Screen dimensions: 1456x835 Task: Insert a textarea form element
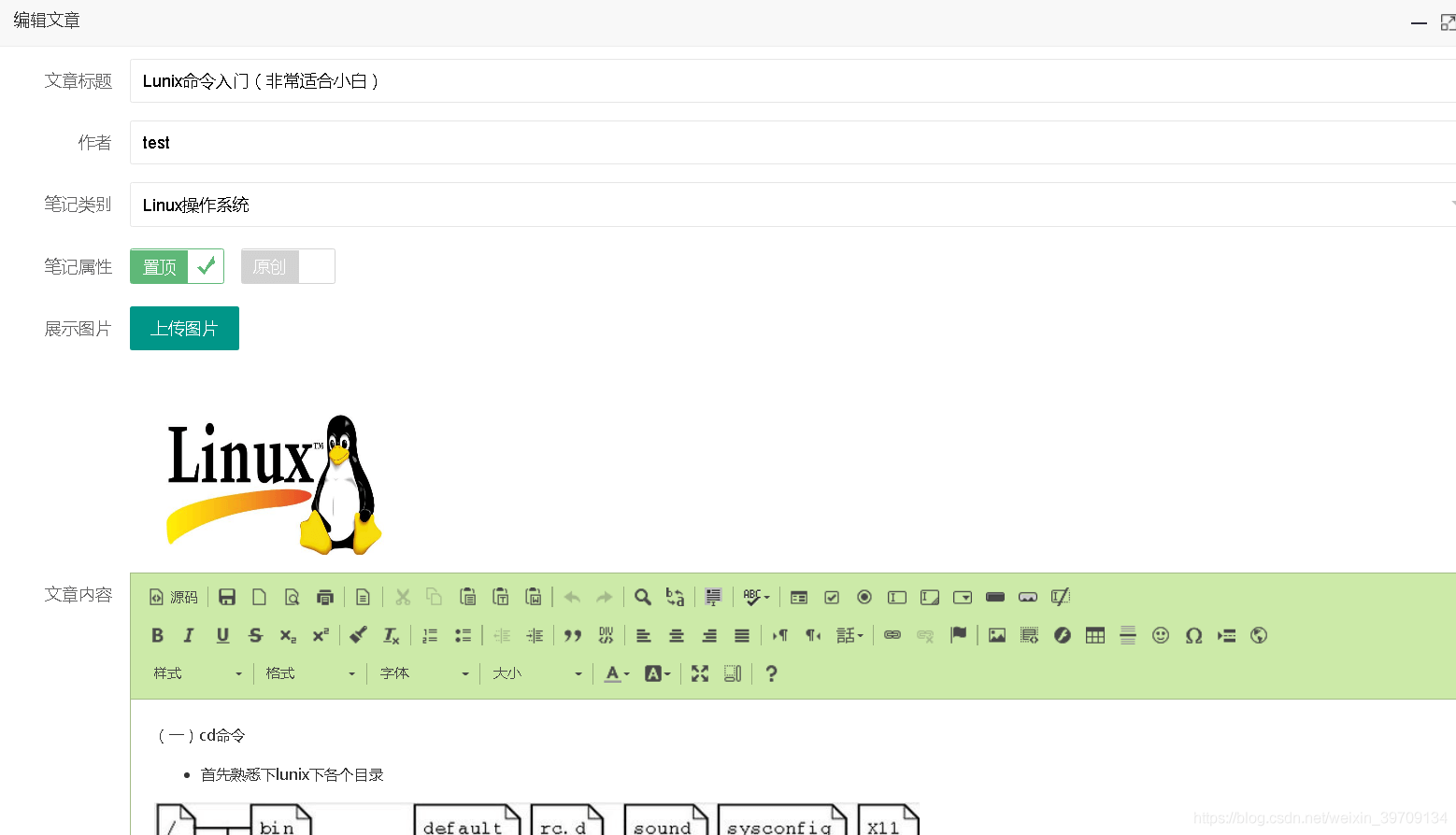click(x=930, y=597)
